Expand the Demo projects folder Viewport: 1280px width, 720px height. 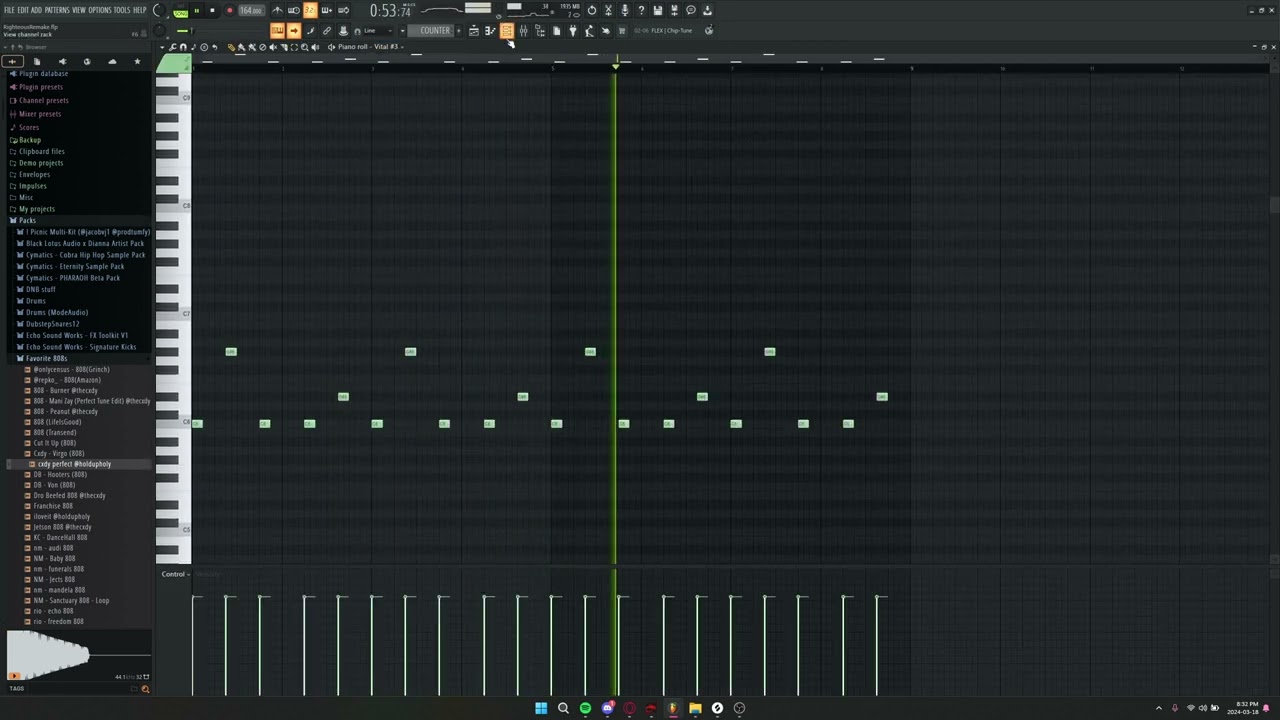41,163
